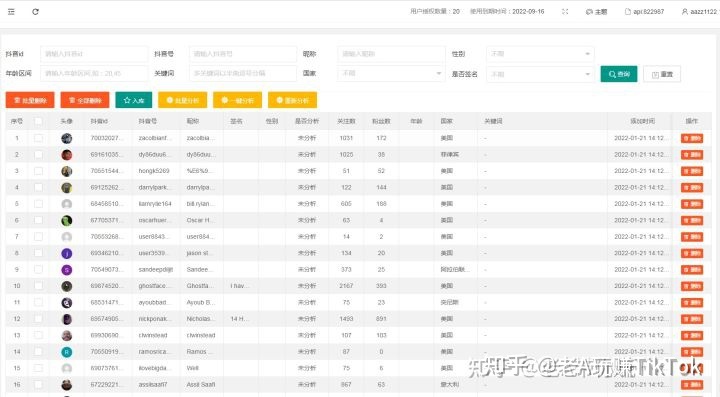Delete row 11 ayoubbad with its delete button
This screenshot has width=720, height=397.
point(692,302)
